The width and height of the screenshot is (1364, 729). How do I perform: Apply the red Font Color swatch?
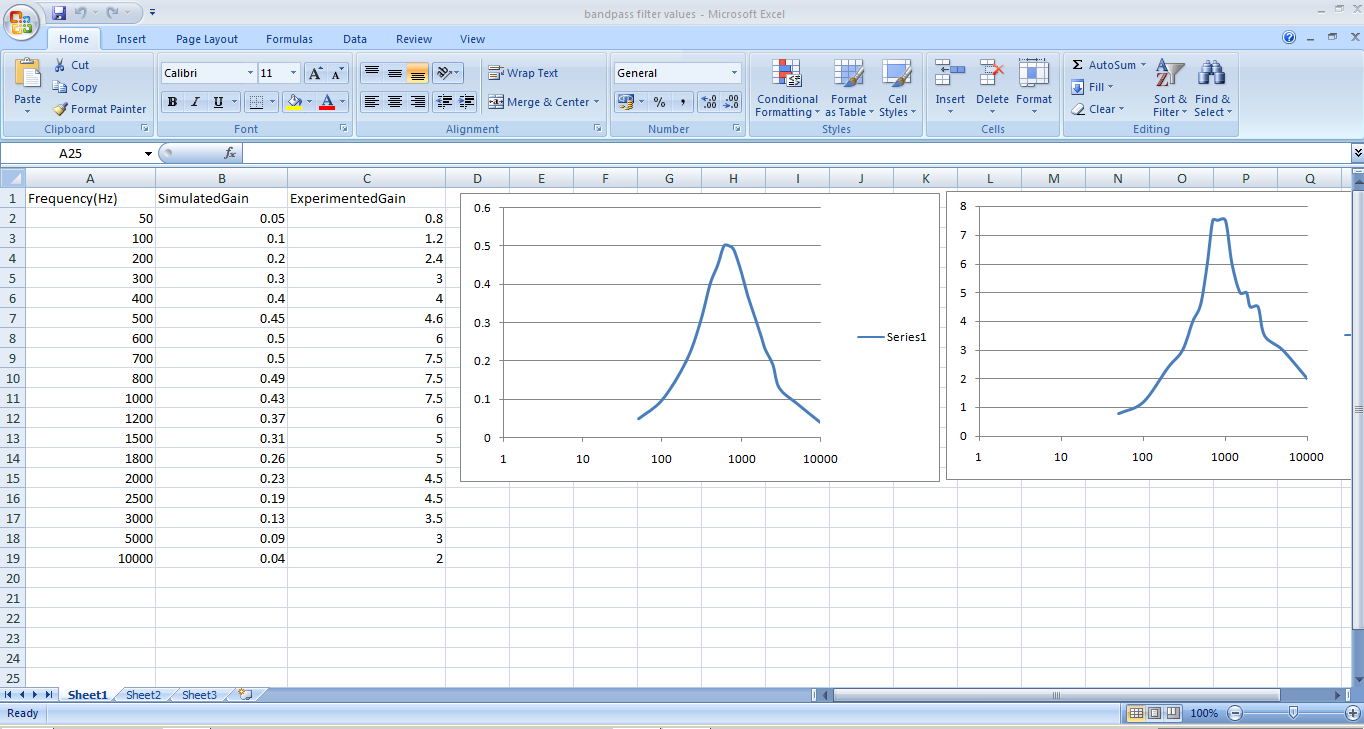327,102
